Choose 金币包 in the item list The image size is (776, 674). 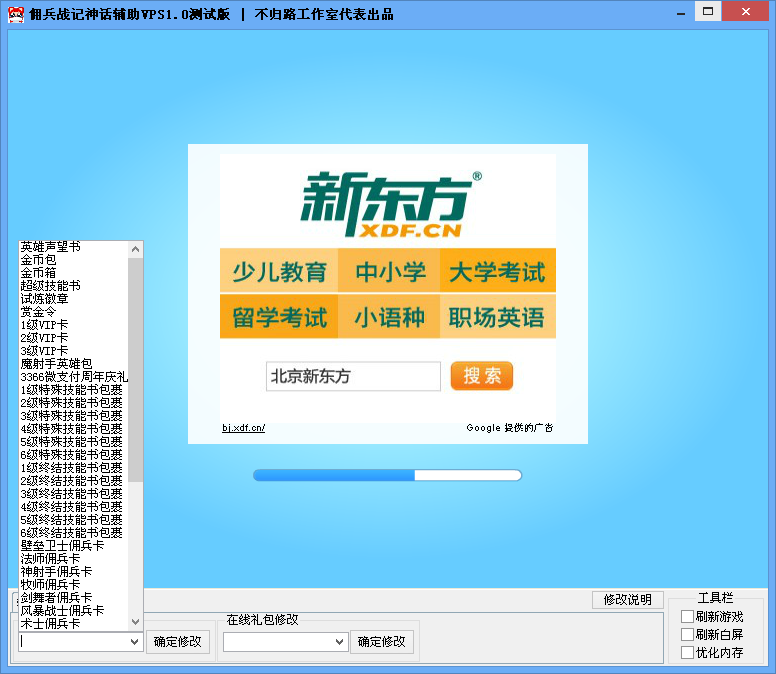tap(73, 259)
